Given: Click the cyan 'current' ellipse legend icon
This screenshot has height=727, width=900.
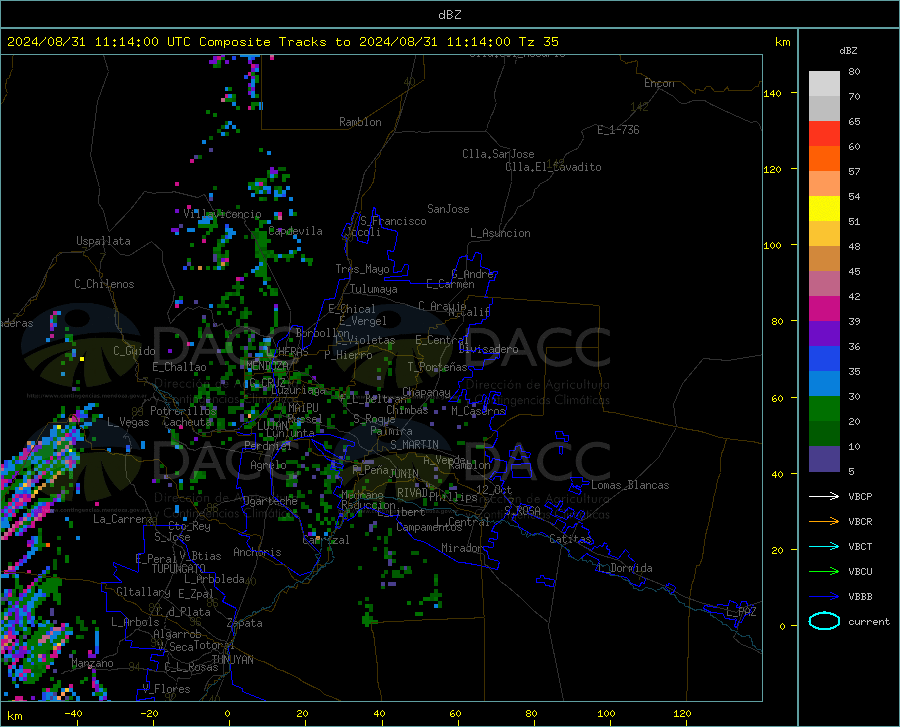Looking at the screenshot, I should [x=824, y=621].
